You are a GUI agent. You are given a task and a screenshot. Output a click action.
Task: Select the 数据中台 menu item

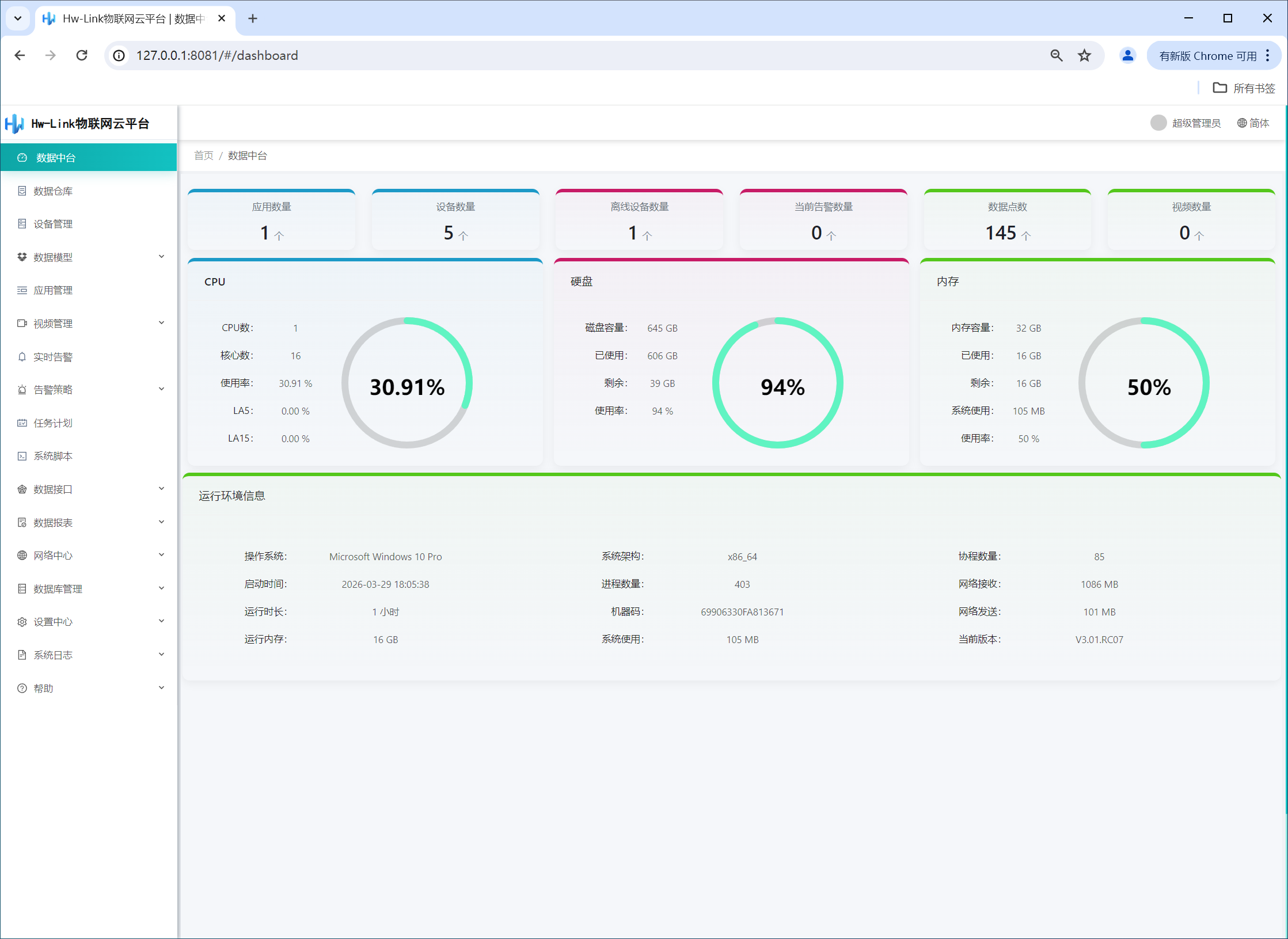[x=56, y=158]
